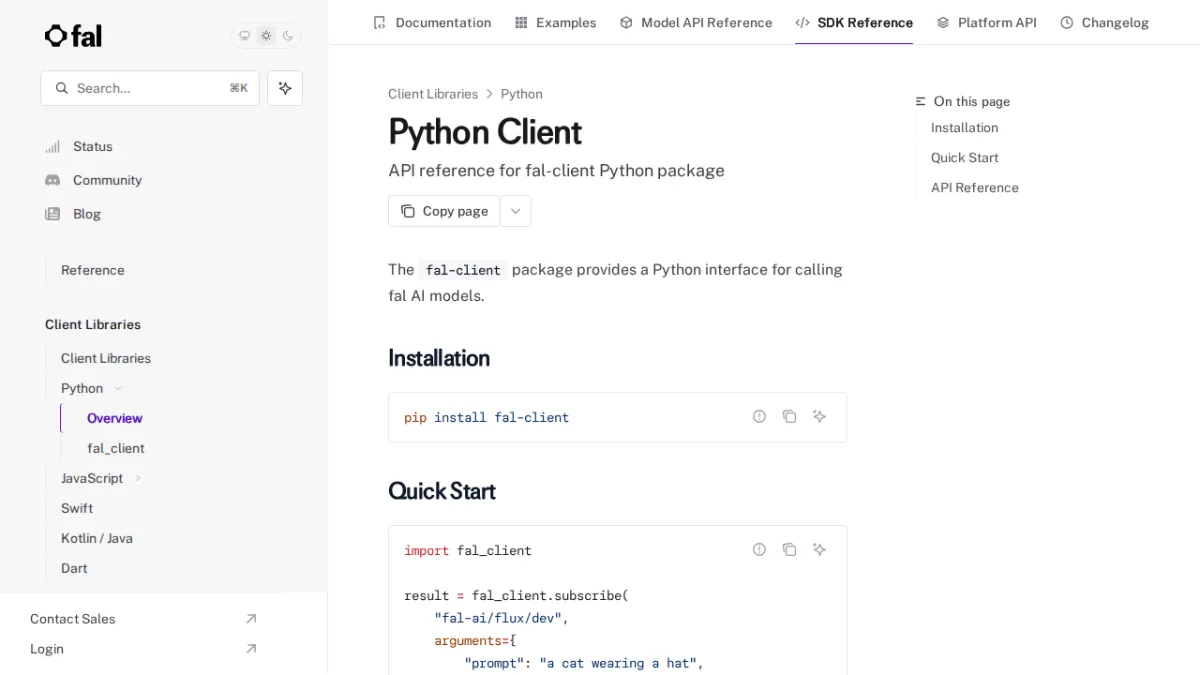This screenshot has width=1200, height=675.
Task: Copy the Quick Start code block
Action: click(789, 549)
